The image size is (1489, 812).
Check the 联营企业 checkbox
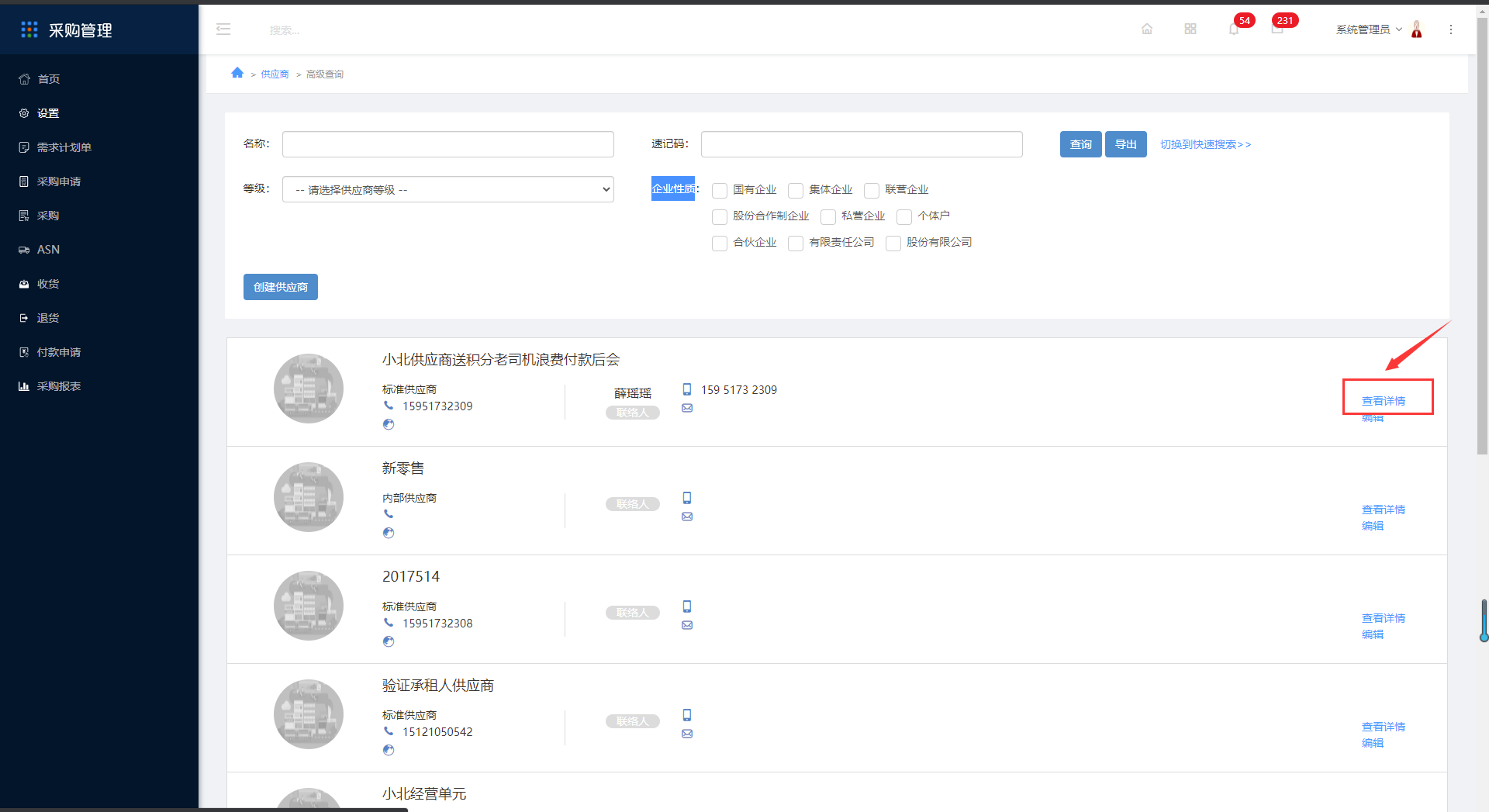pos(872,191)
